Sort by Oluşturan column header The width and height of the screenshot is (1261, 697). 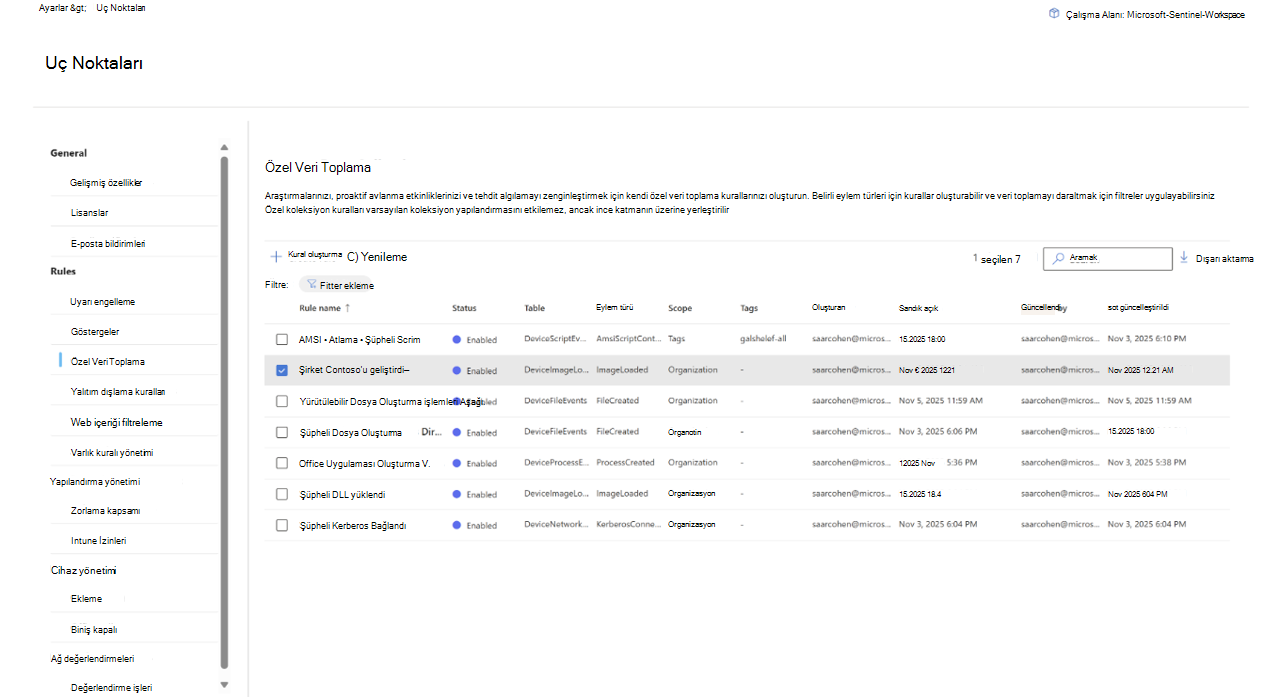[829, 307]
